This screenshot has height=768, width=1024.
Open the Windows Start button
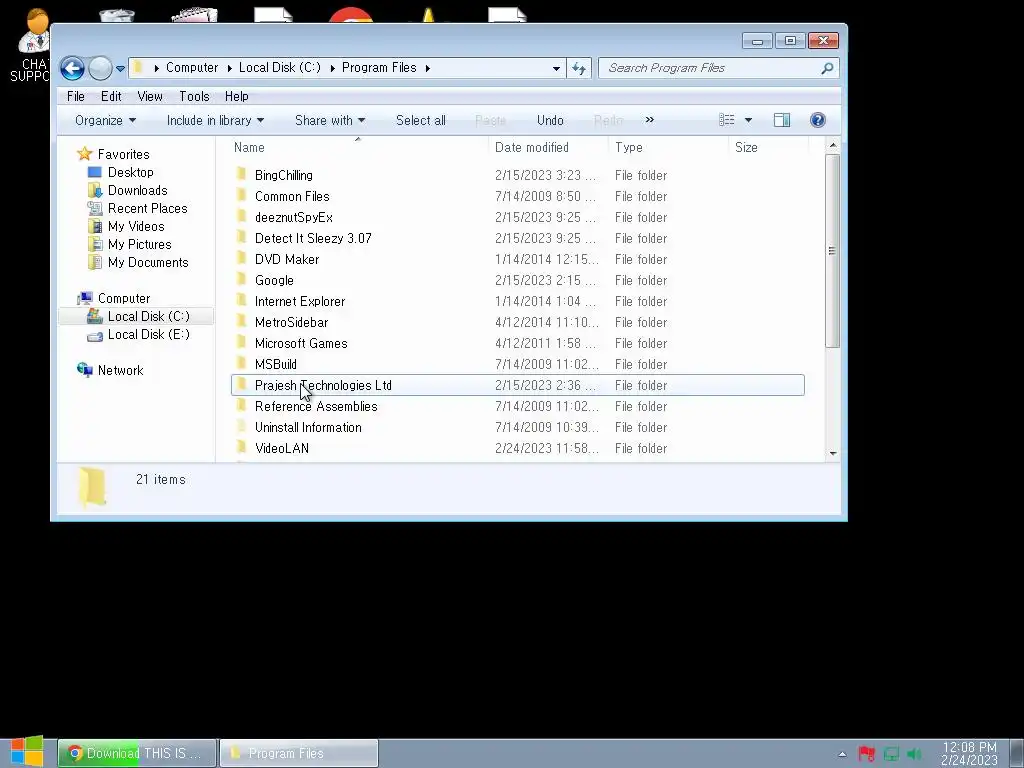pos(27,752)
